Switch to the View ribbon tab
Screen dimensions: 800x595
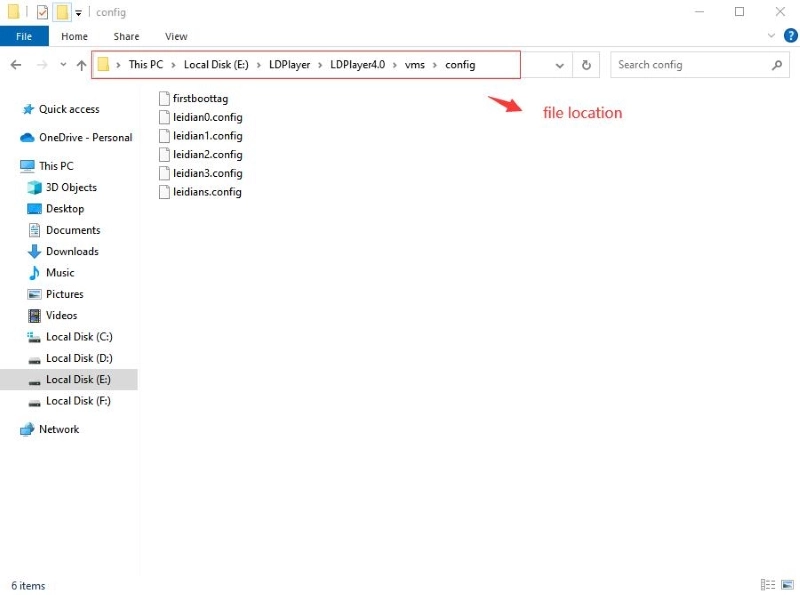tap(176, 36)
